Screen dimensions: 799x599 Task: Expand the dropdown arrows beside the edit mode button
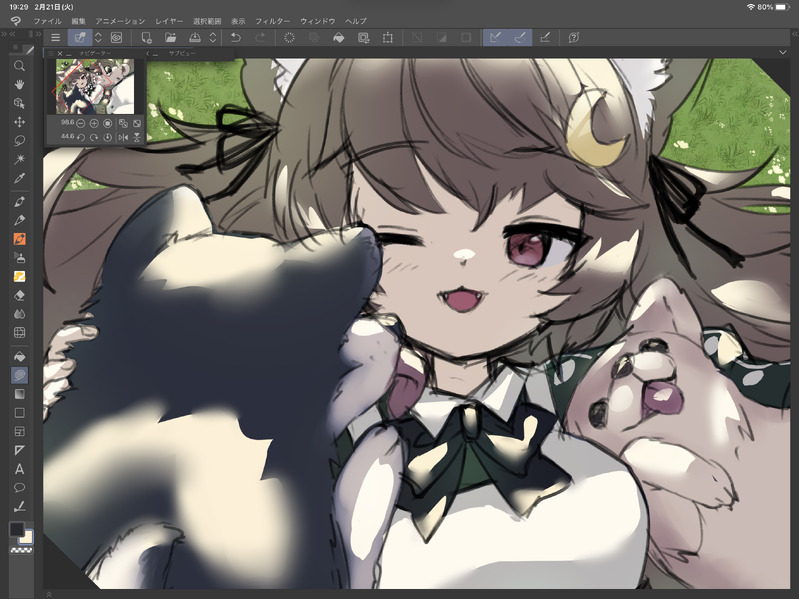tap(98, 37)
